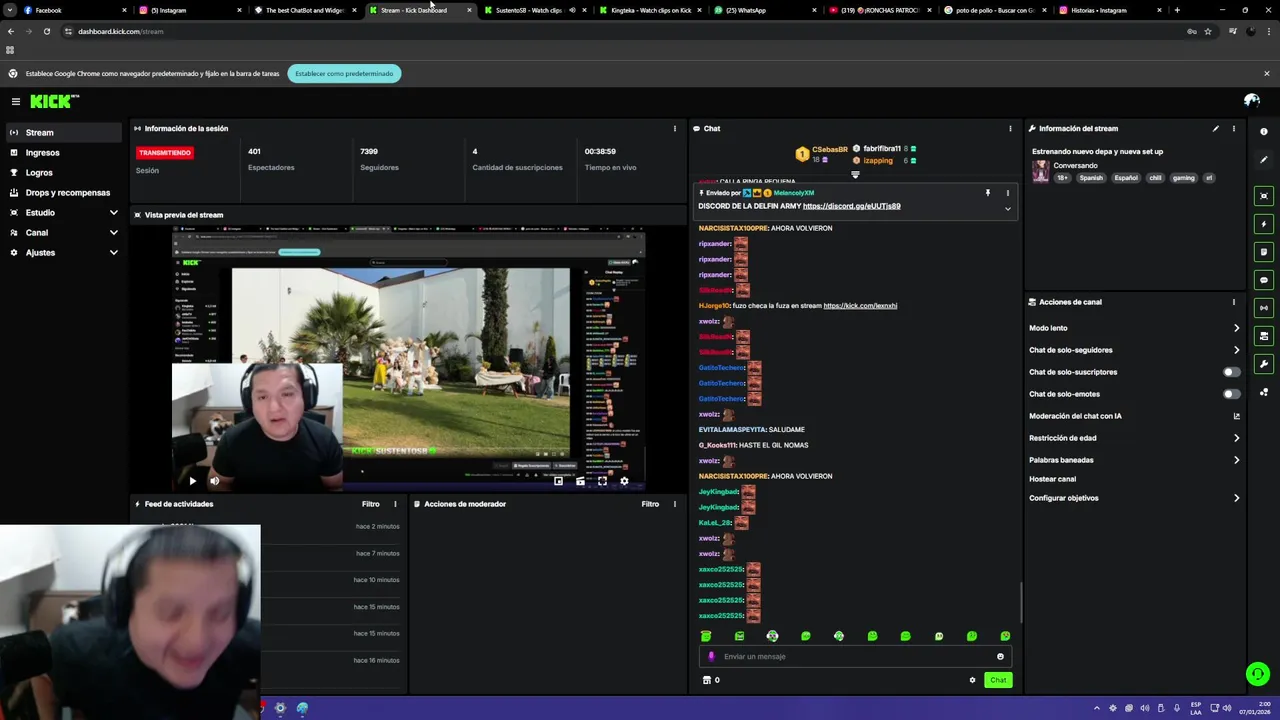
Task: Play the stream preview video
Action: pos(192,481)
